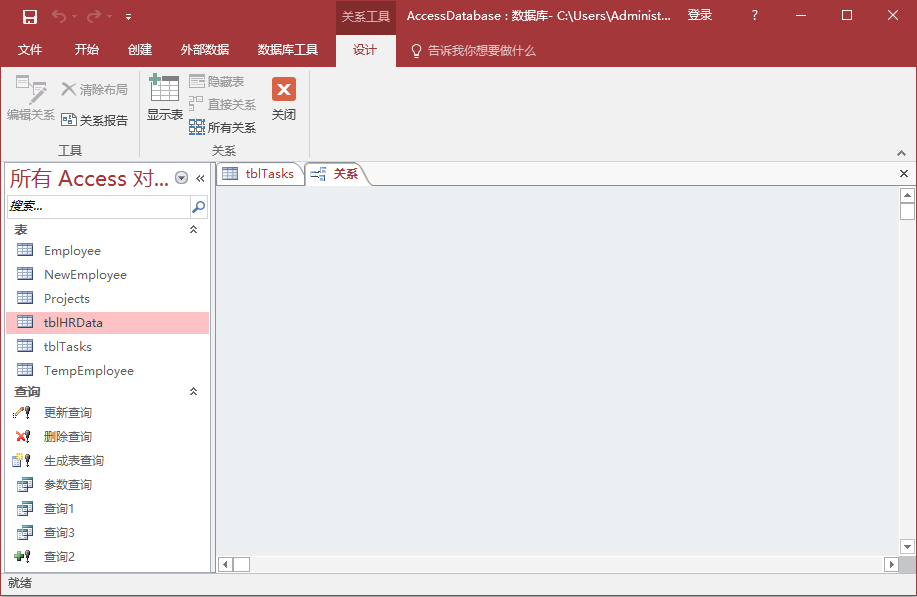Click the horizontal scrollbar right arrow
917x597 pixels.
point(891,565)
